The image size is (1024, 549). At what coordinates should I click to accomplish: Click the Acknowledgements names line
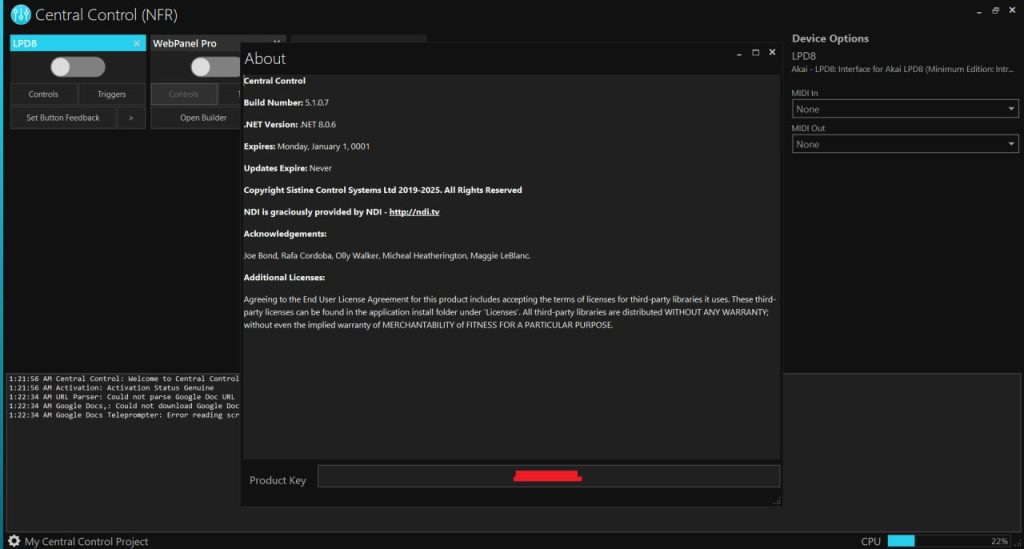point(387,255)
